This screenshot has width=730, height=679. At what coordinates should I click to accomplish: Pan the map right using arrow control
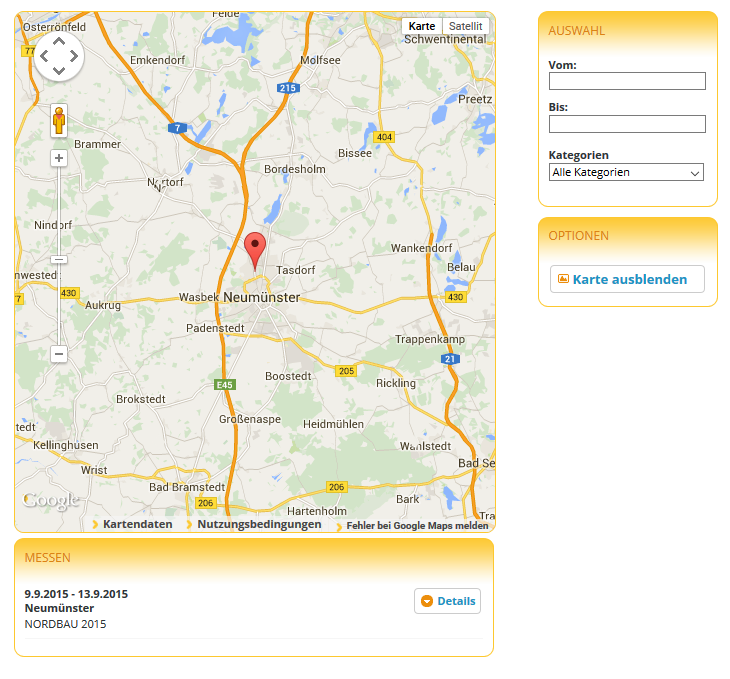(74, 56)
